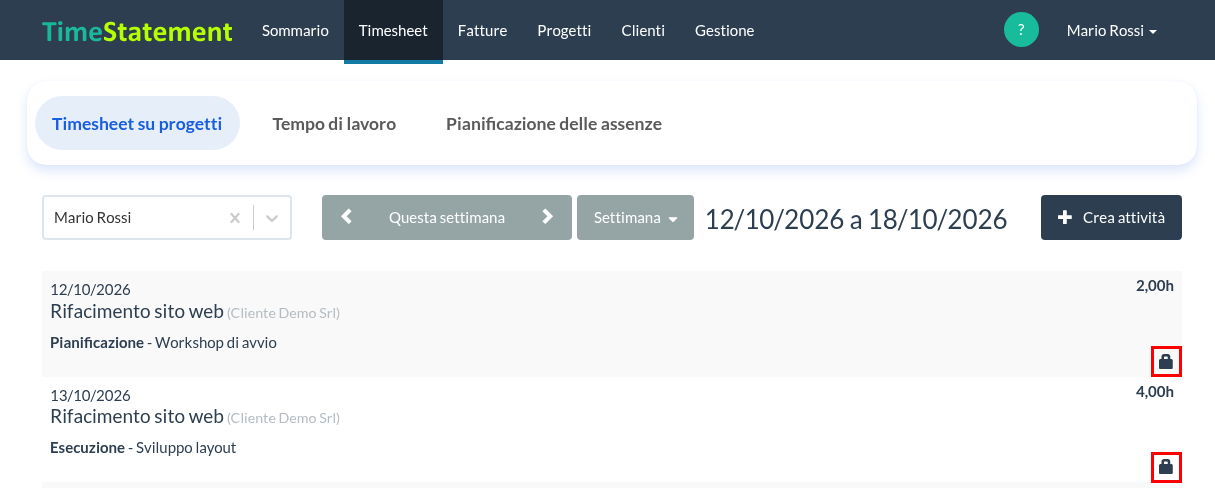Click the TimeStatement logo

[137, 31]
